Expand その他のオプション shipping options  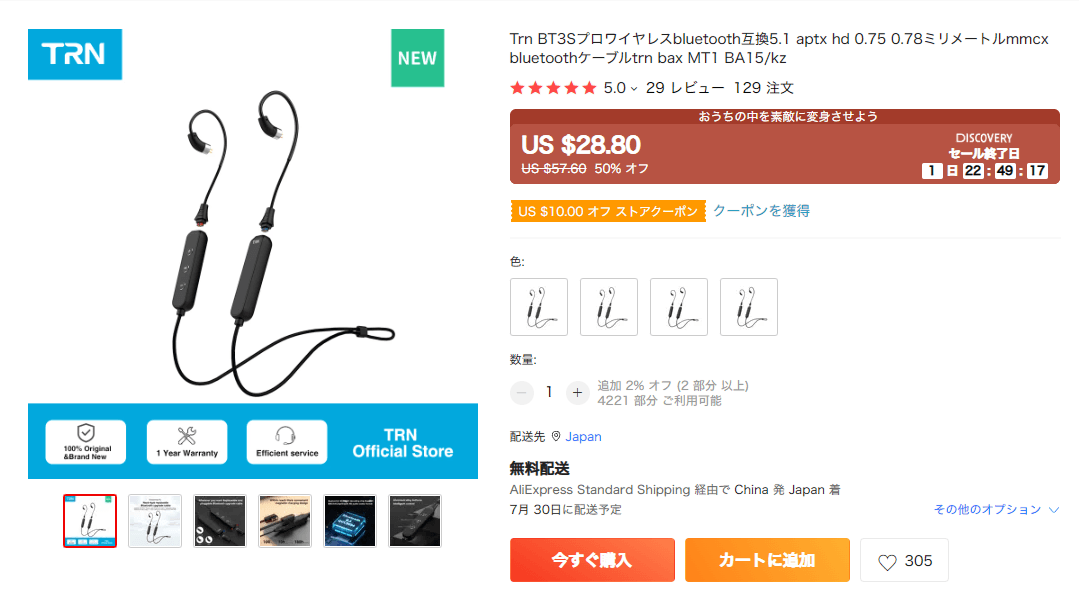coord(996,509)
